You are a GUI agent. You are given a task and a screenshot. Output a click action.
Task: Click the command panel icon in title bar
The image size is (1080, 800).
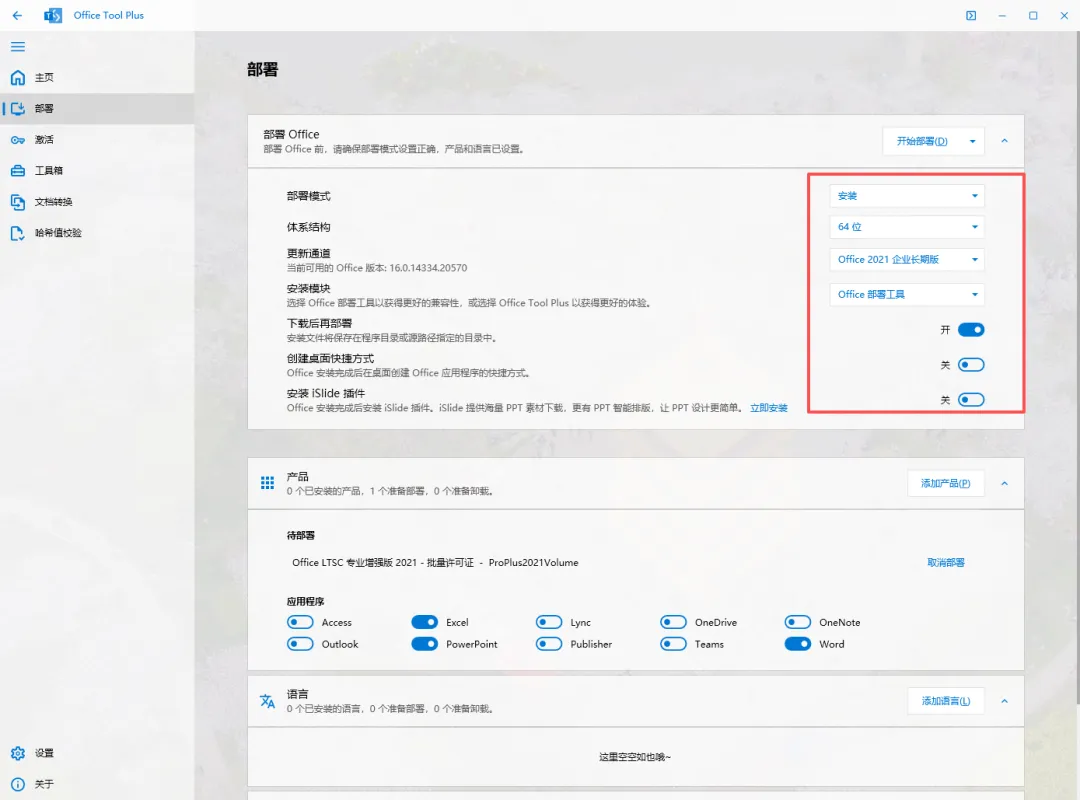pos(970,15)
